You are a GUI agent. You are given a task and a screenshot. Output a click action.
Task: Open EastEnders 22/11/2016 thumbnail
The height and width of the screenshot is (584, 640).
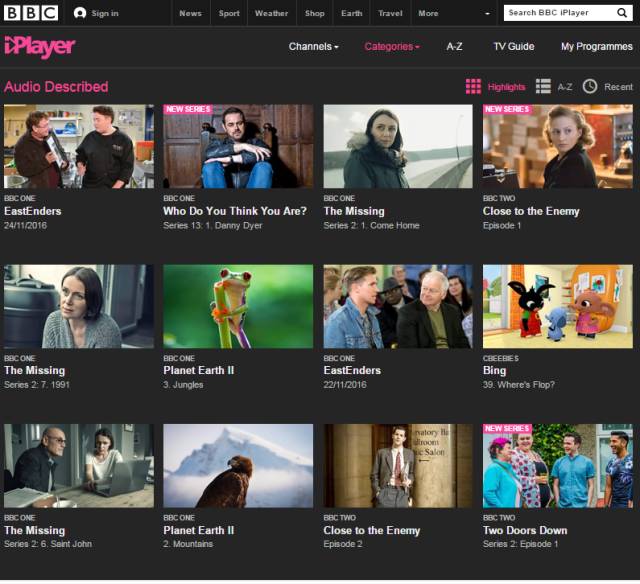click(398, 306)
